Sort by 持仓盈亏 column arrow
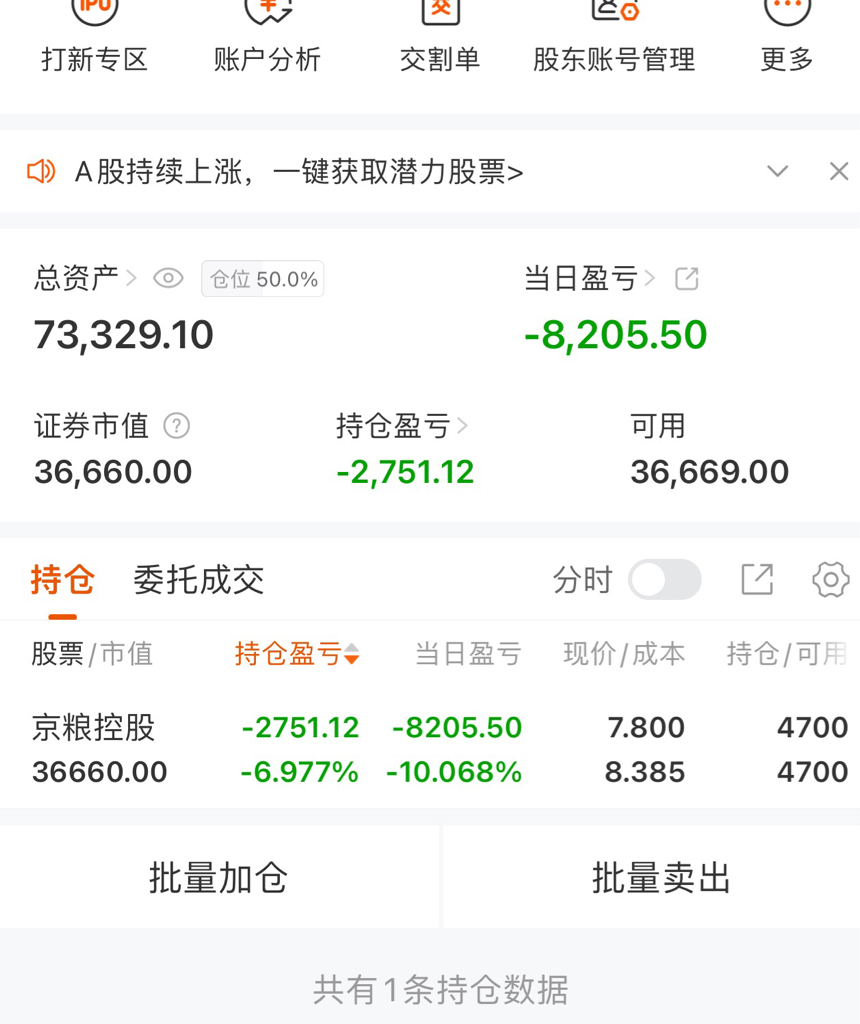The image size is (860, 1024). tap(351, 655)
